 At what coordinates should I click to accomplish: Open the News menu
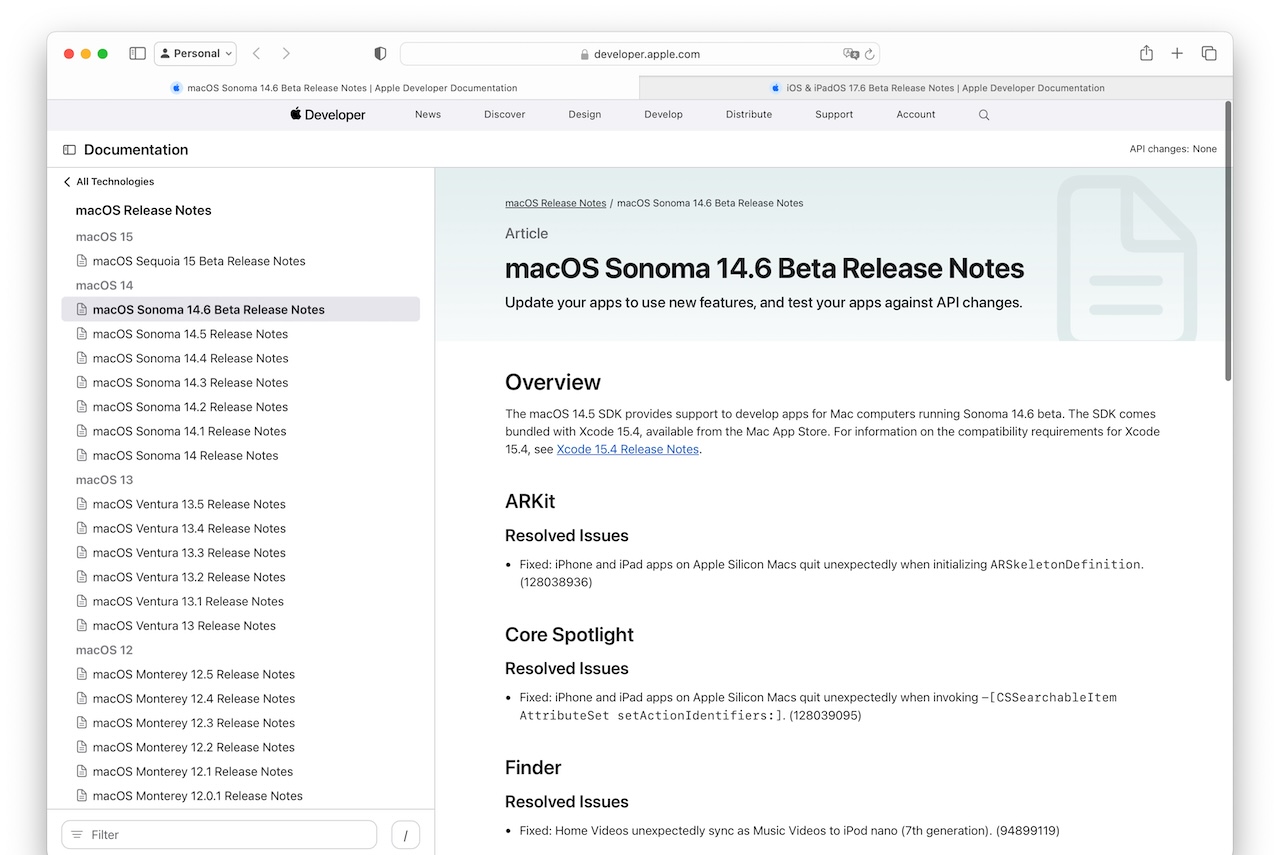pos(428,115)
